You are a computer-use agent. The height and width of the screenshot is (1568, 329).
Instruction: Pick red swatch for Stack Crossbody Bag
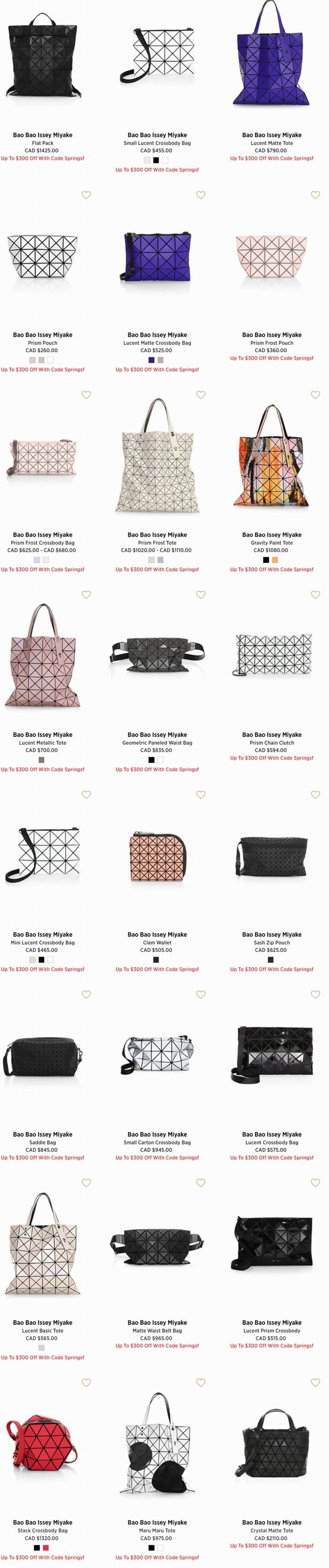point(46,1547)
